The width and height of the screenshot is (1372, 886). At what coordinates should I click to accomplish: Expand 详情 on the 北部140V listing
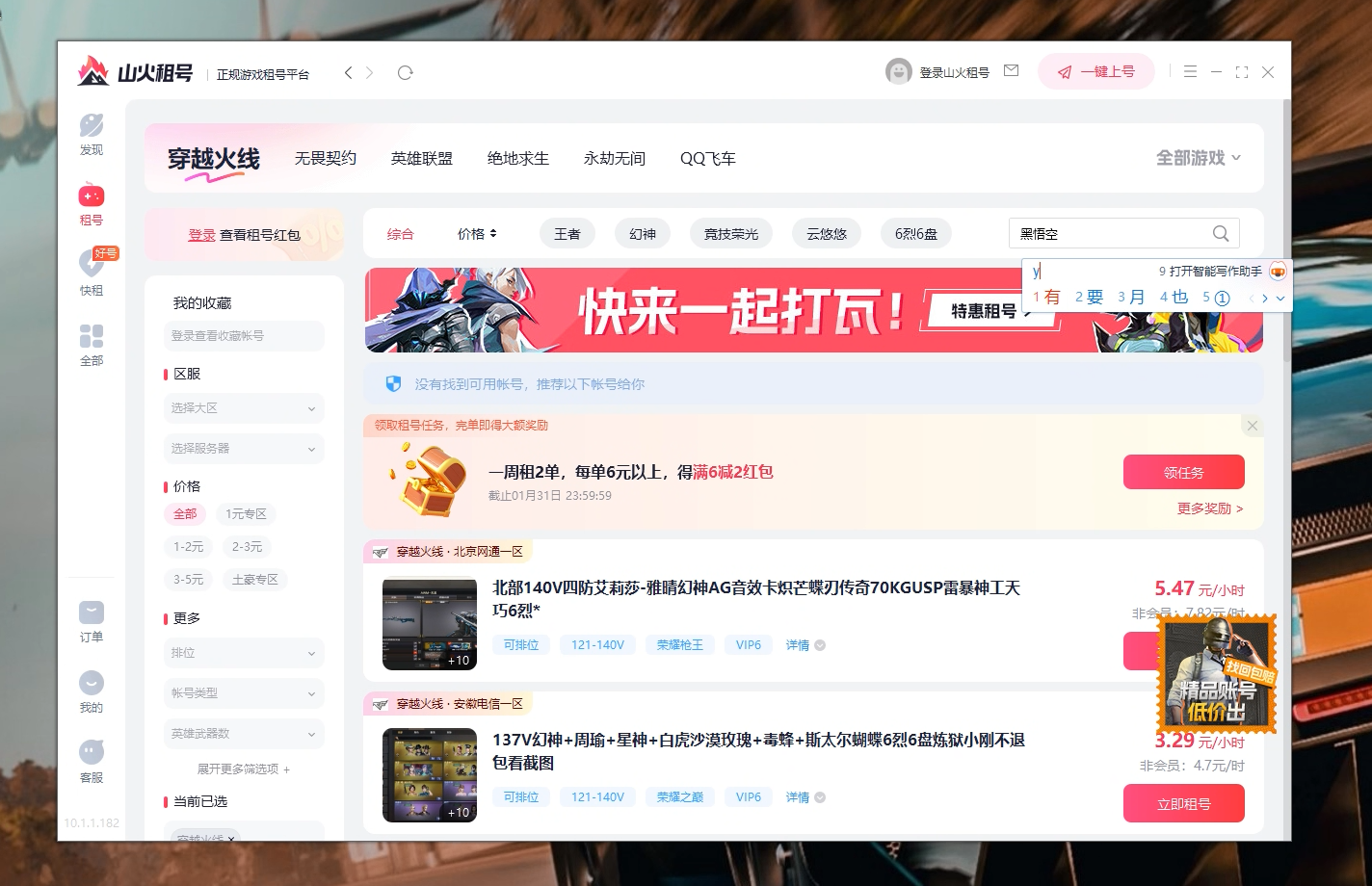click(x=805, y=645)
